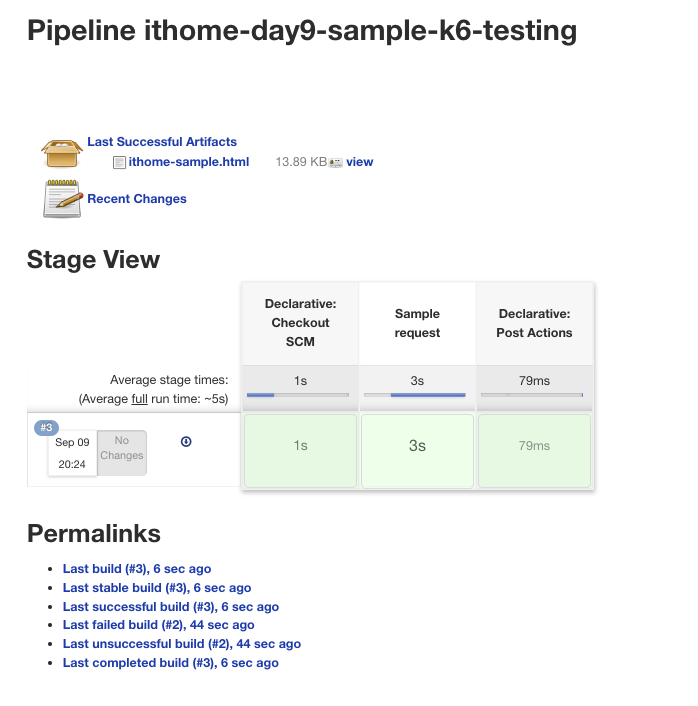Click the Last Successful Artifacts box icon

pyautogui.click(x=61, y=152)
